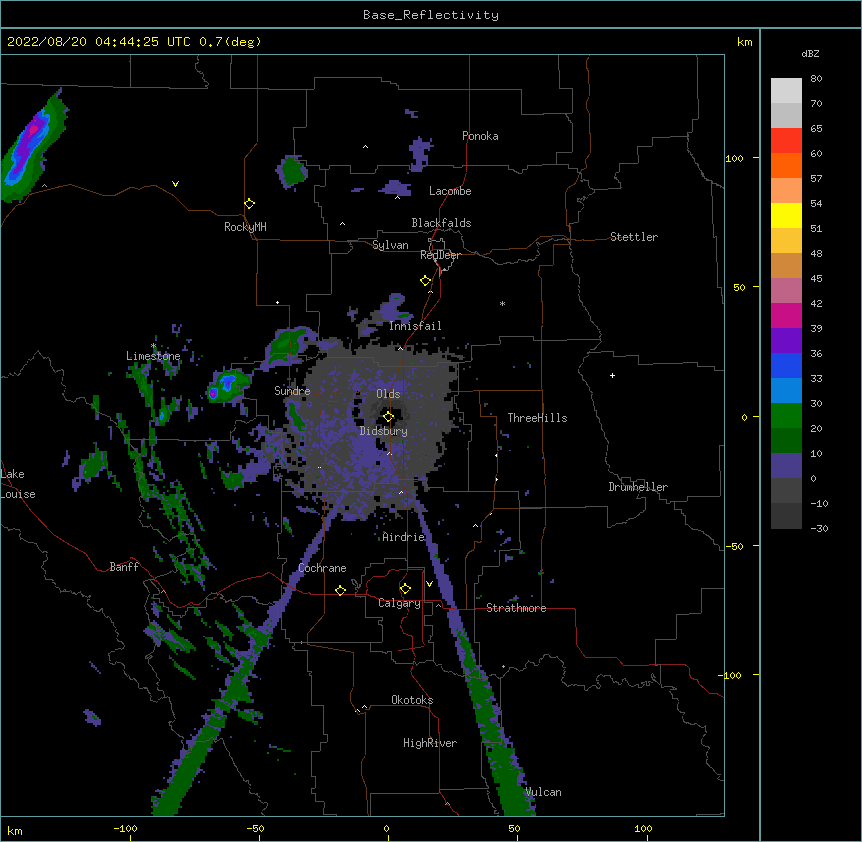Image resolution: width=862 pixels, height=842 pixels.
Task: Click the Okotoks town label
Action: tap(412, 700)
